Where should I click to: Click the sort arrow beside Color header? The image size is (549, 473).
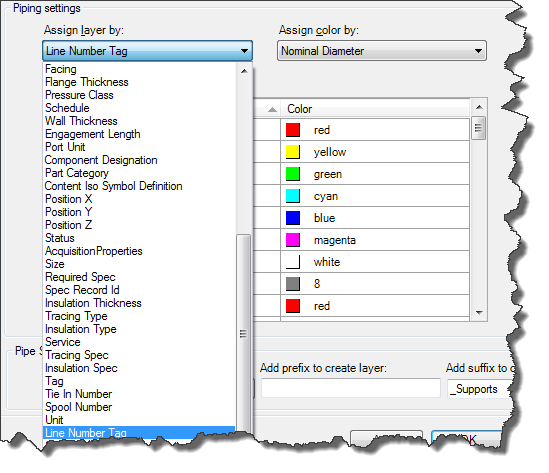pyautogui.click(x=272, y=110)
